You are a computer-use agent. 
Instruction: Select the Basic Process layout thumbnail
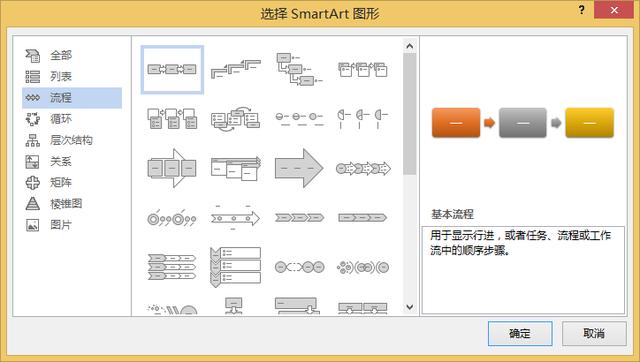pos(172,69)
